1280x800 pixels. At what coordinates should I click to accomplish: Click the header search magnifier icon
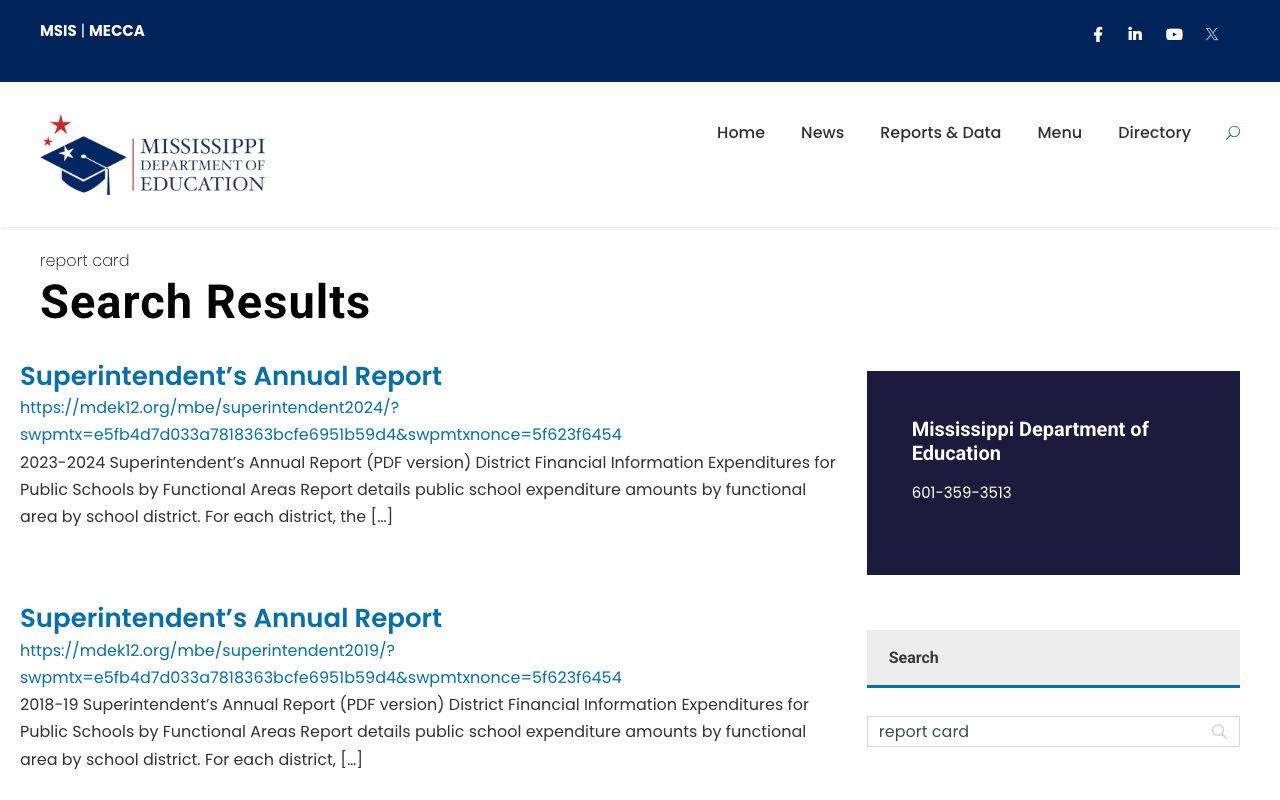pos(1233,133)
